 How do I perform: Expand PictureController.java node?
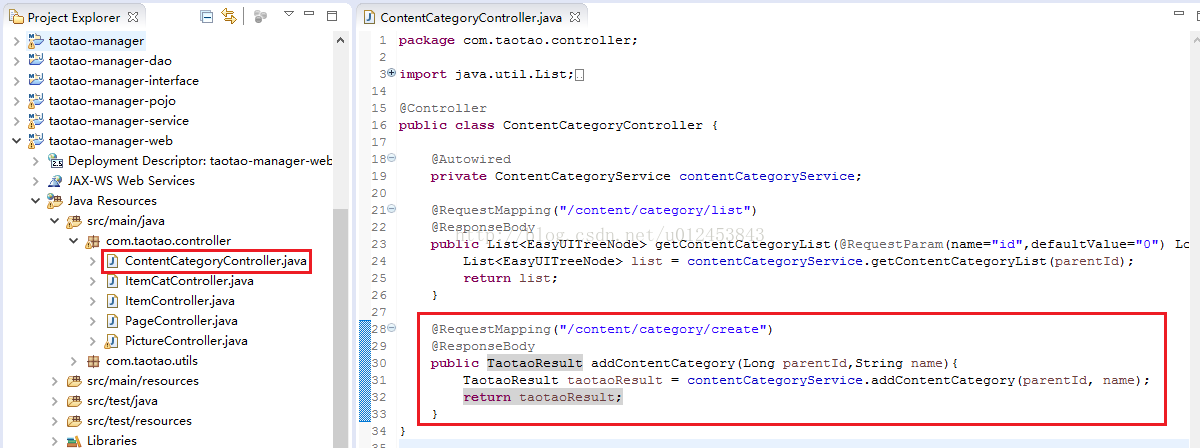(x=93, y=341)
